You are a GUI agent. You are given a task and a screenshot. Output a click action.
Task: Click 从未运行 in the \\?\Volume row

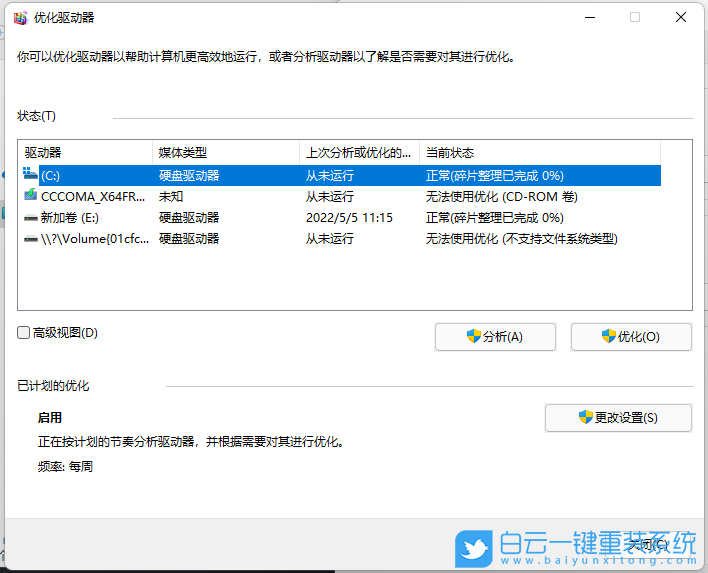(330, 239)
